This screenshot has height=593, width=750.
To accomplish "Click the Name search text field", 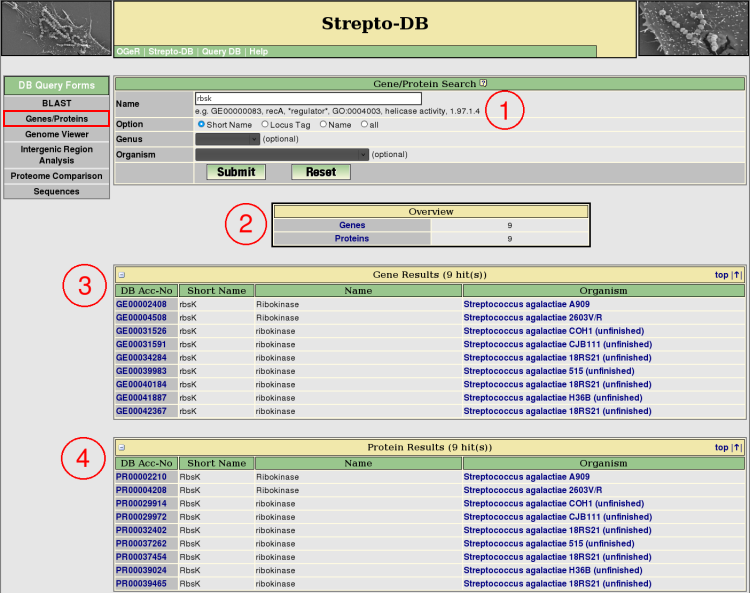I will pyautogui.click(x=308, y=99).
